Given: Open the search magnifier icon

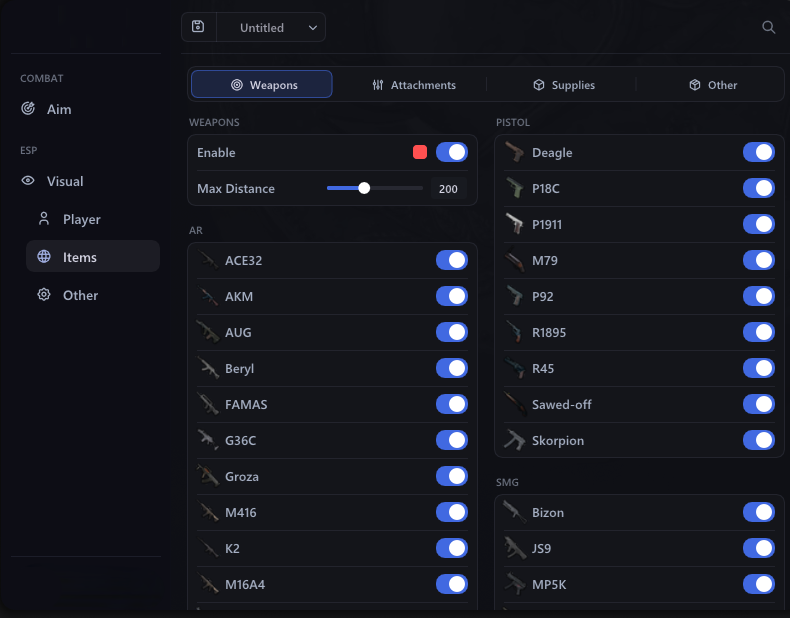Looking at the screenshot, I should click(768, 27).
